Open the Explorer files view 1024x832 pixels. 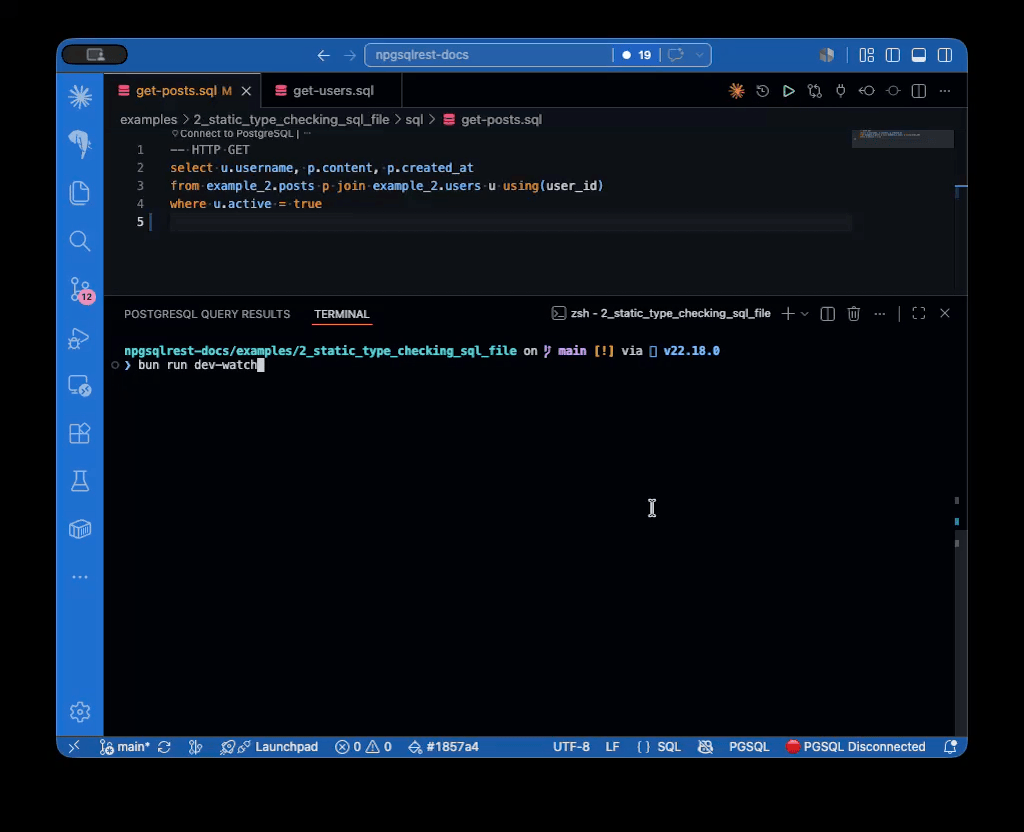[80, 193]
